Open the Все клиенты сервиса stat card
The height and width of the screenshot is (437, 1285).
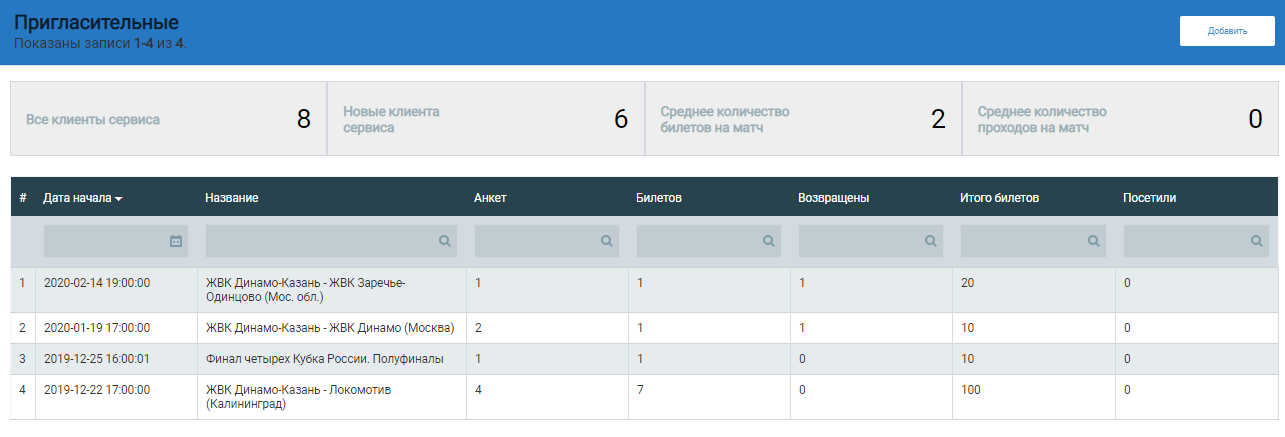168,120
